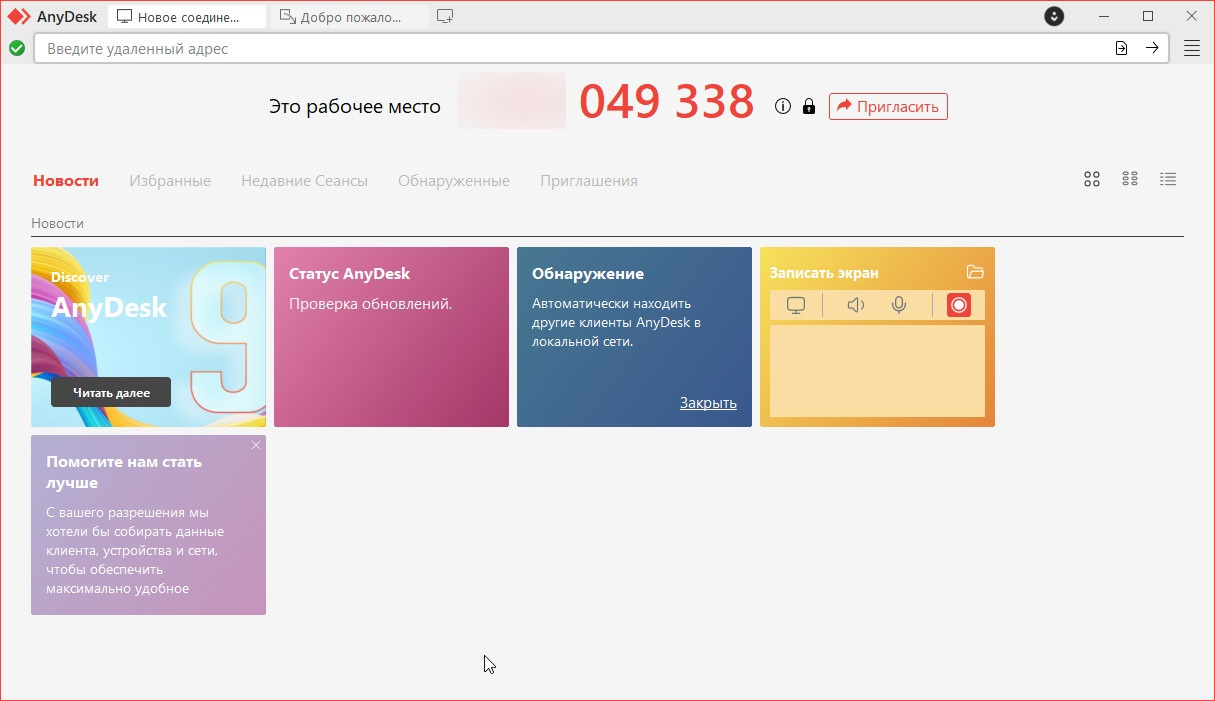Open the new session tab button
Viewport: 1215px width, 701px height.
point(445,16)
